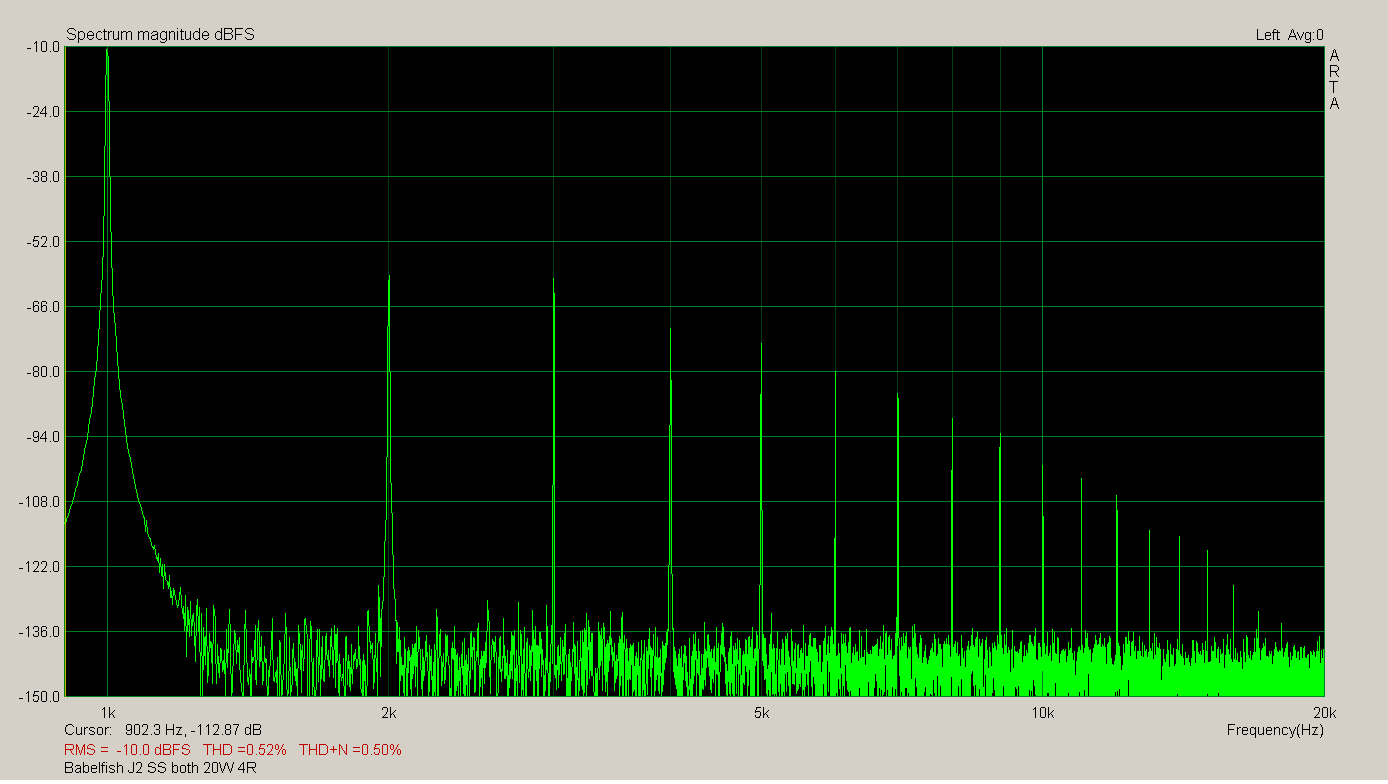The image size is (1388, 784).
Task: Click the -66.0 y-axis label
Action: 41,306
